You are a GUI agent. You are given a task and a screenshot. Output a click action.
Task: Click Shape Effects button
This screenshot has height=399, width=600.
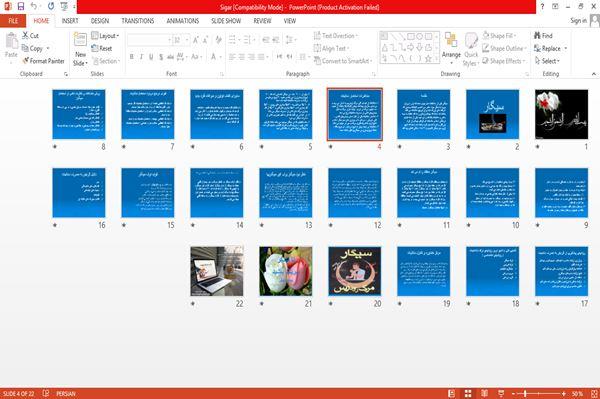pos(504,61)
